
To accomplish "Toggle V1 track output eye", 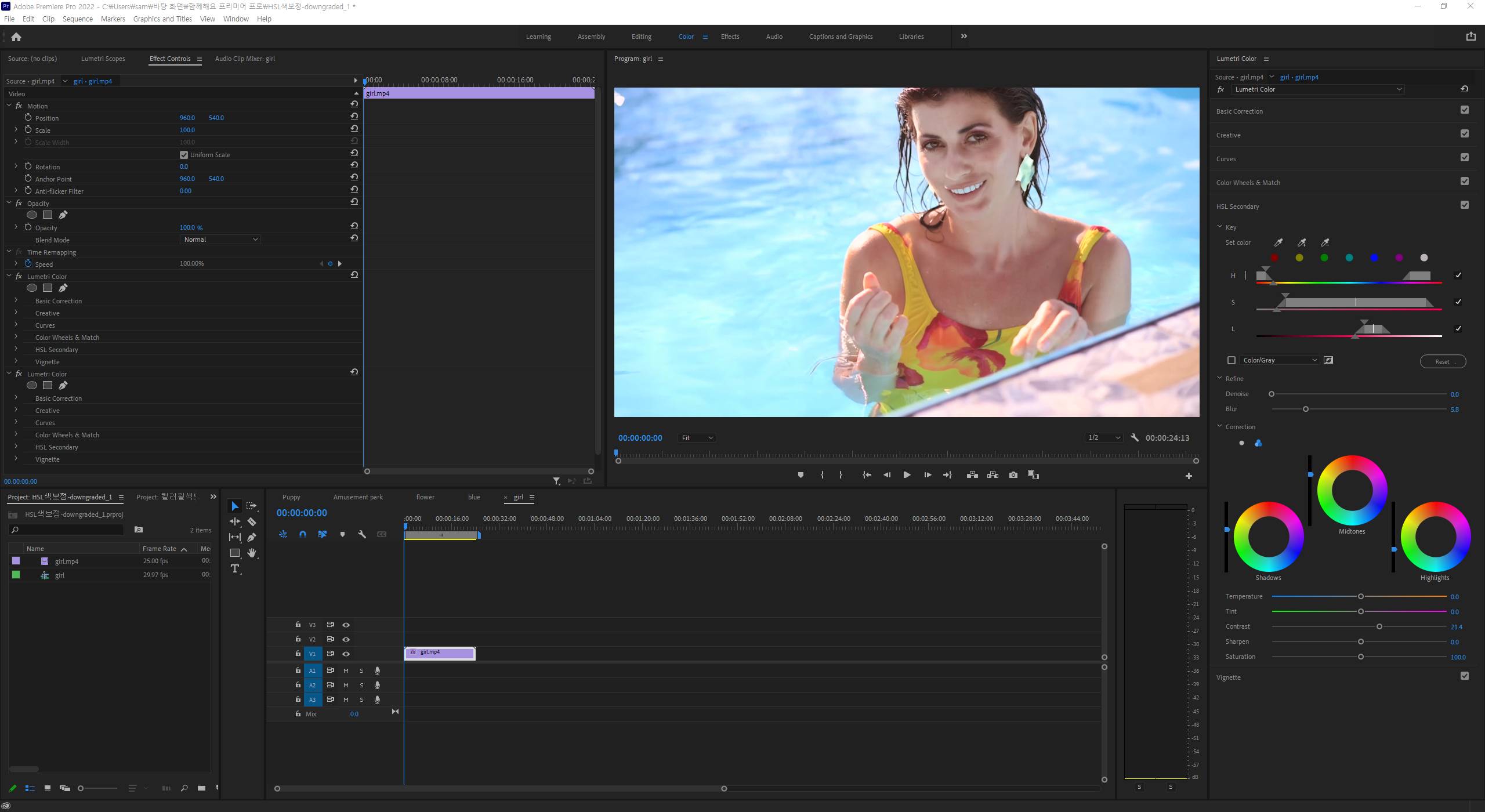I will point(346,654).
